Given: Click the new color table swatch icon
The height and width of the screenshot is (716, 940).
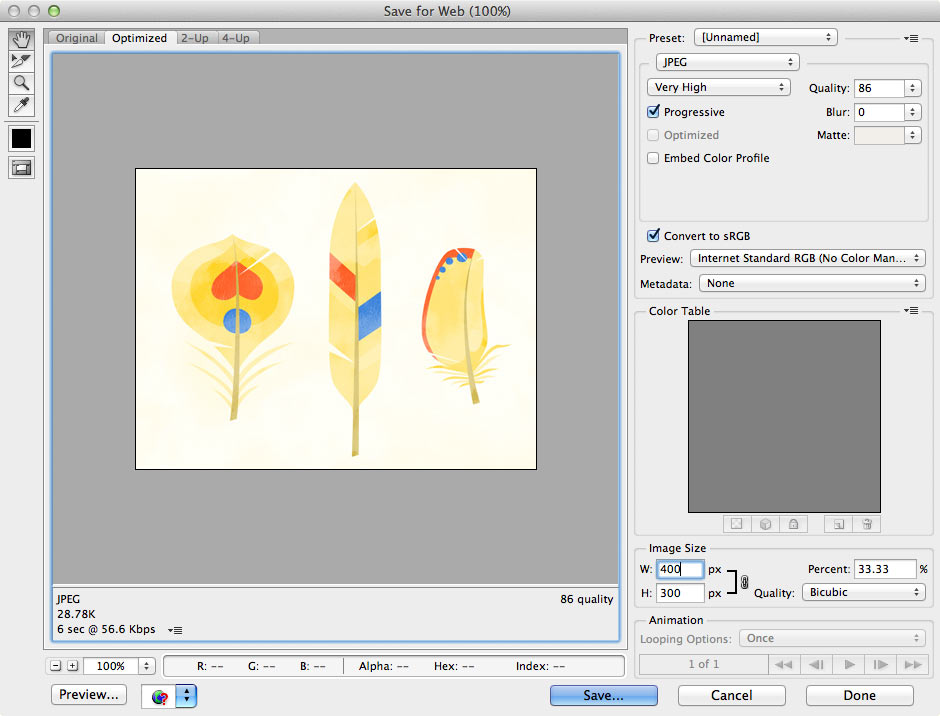Looking at the screenshot, I should (839, 524).
